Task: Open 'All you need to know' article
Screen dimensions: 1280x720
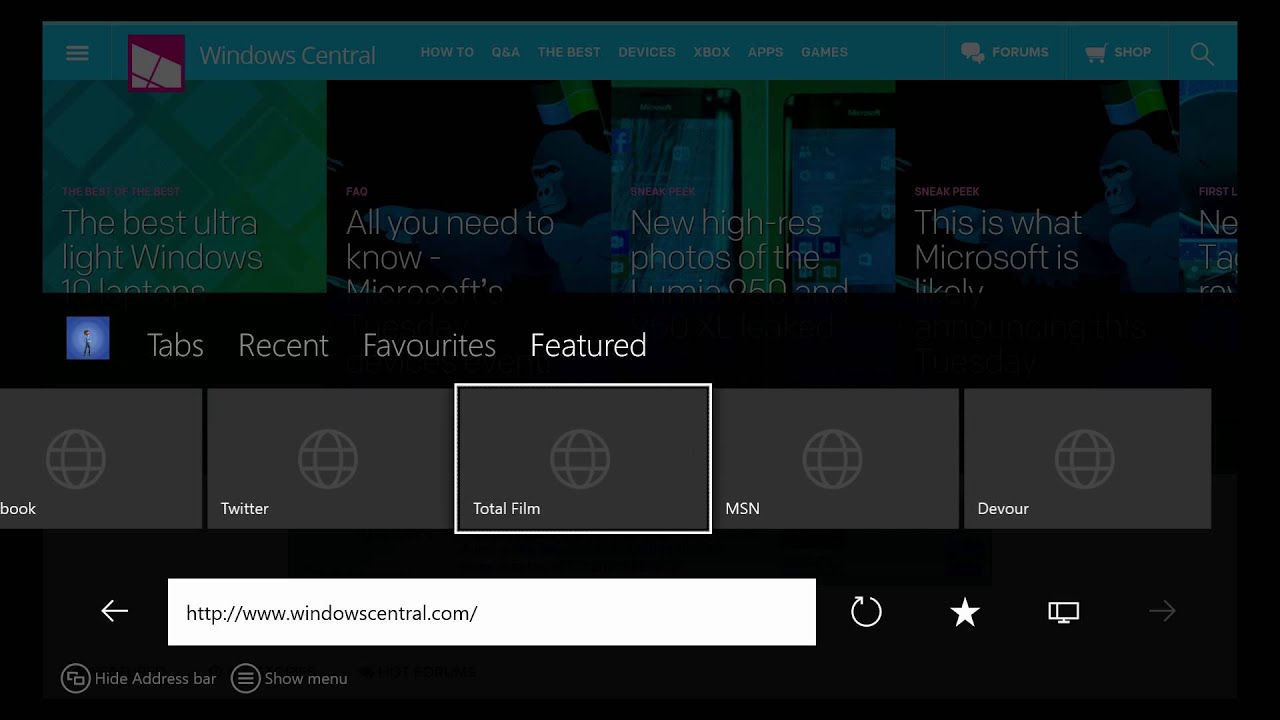Action: pos(468,186)
